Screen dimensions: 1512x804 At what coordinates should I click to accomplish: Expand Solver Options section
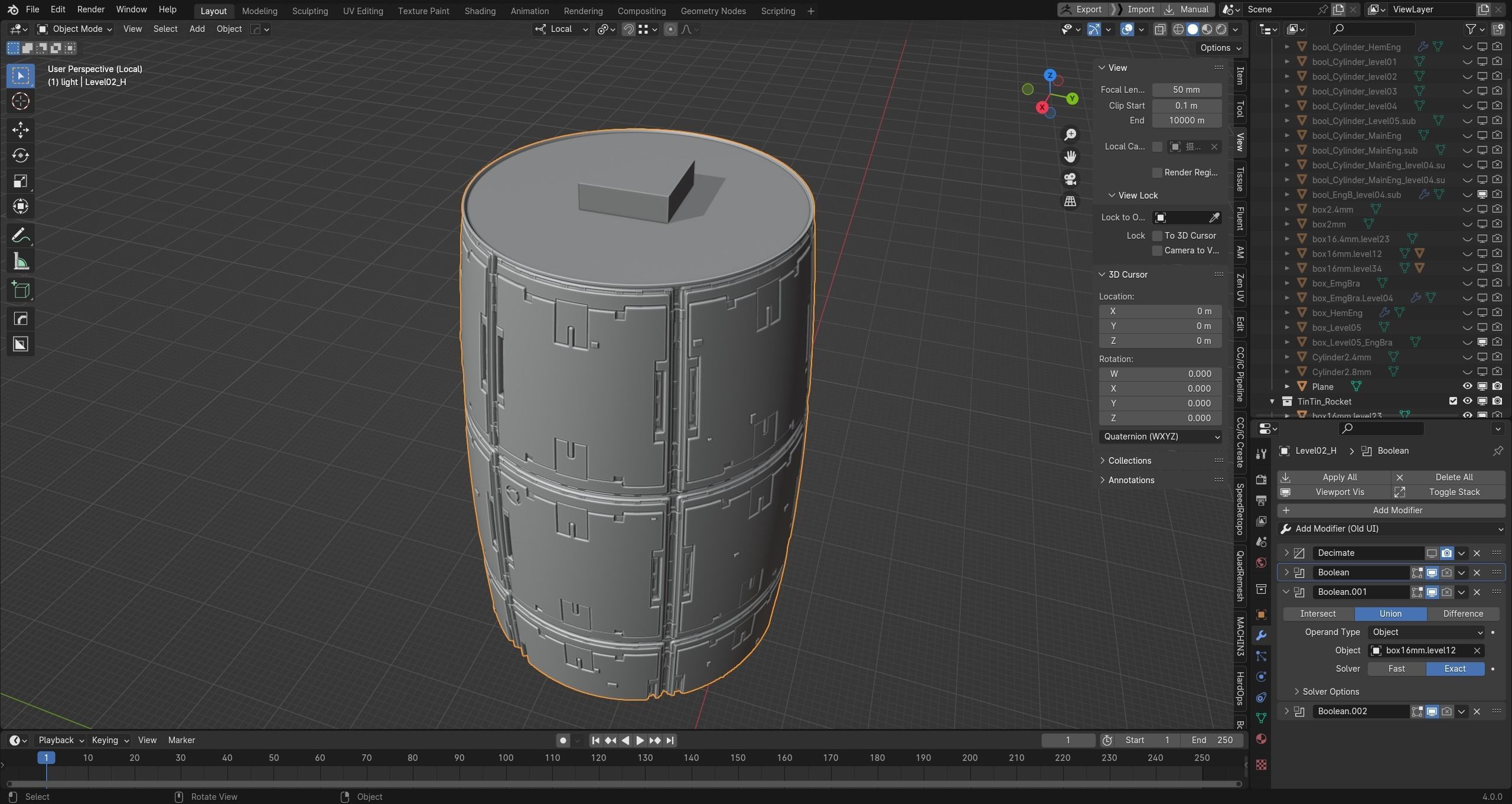coord(1330,692)
